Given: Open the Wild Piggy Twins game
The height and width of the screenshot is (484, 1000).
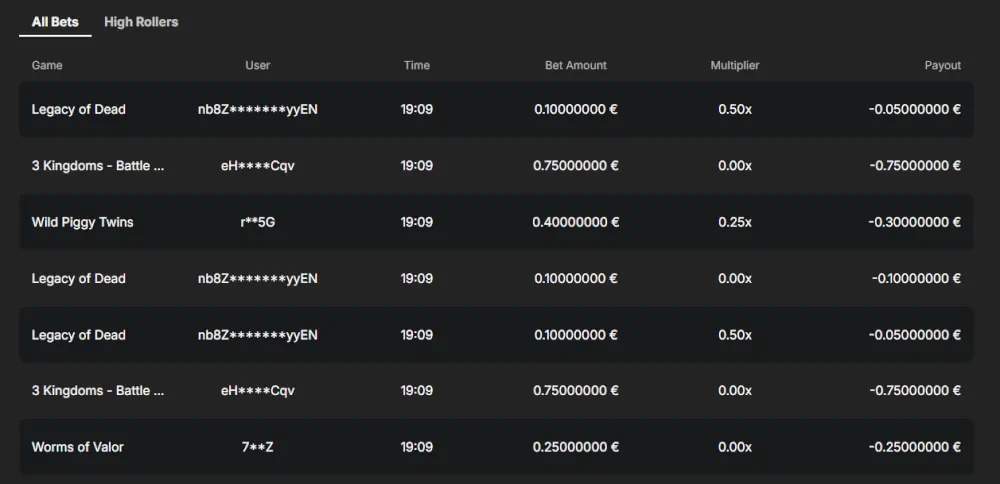Looking at the screenshot, I should [x=82, y=222].
